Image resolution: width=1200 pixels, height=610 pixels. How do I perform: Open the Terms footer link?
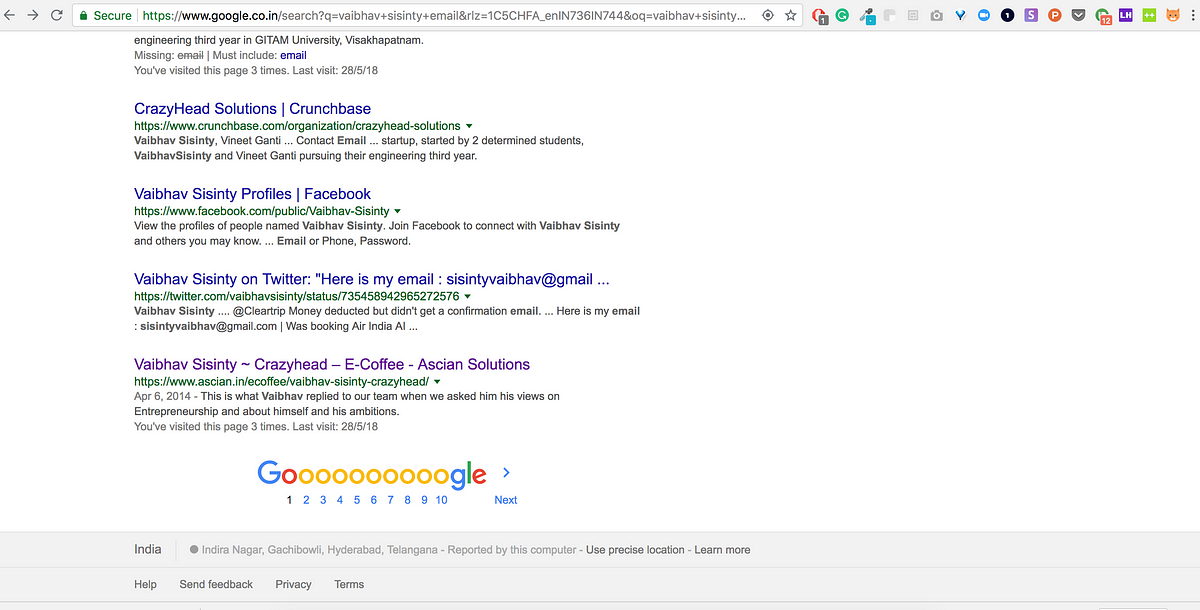[349, 584]
